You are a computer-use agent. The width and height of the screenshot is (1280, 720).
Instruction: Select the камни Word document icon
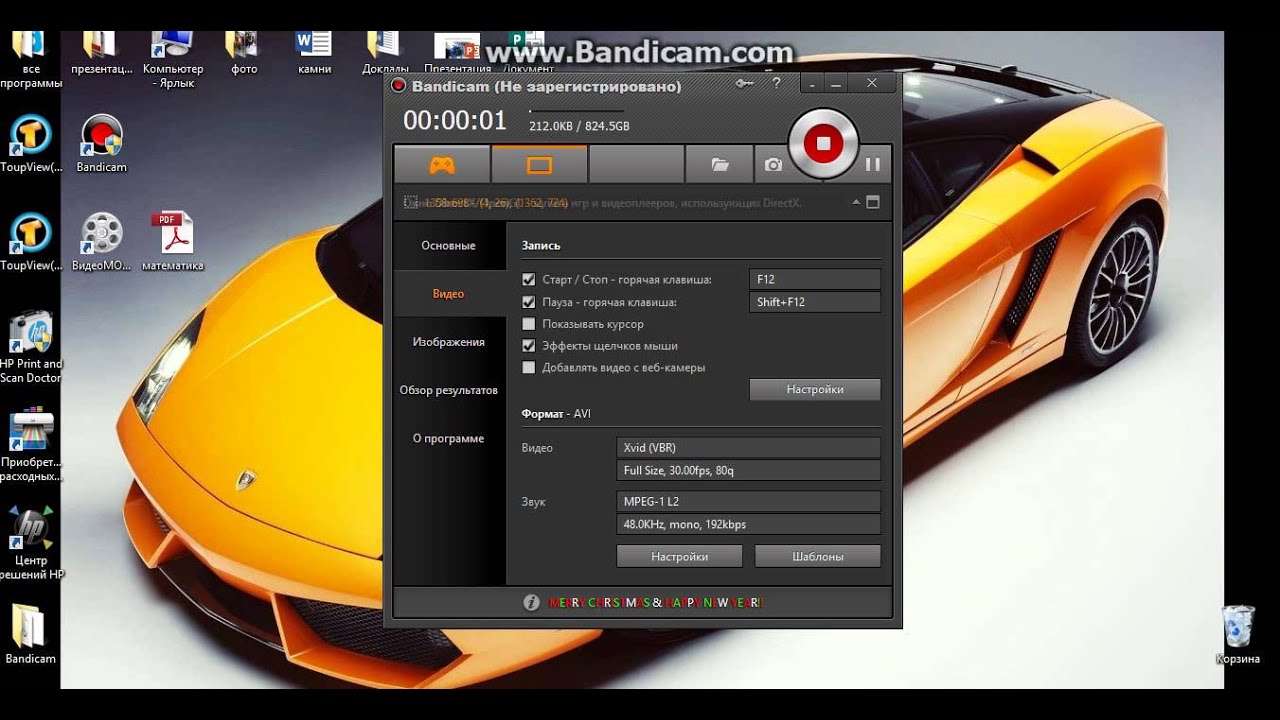tap(314, 54)
